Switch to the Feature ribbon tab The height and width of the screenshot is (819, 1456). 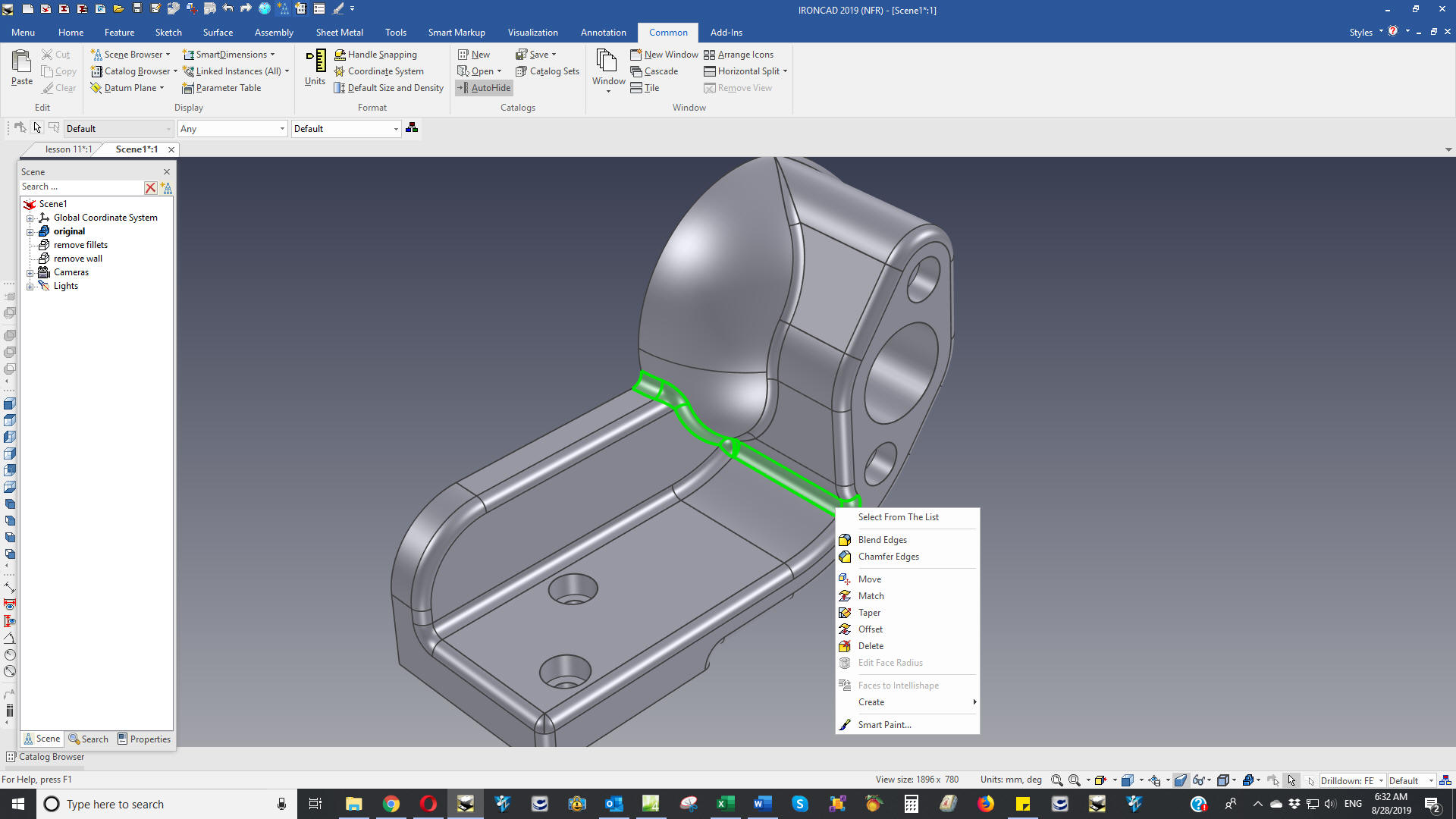coord(119,33)
